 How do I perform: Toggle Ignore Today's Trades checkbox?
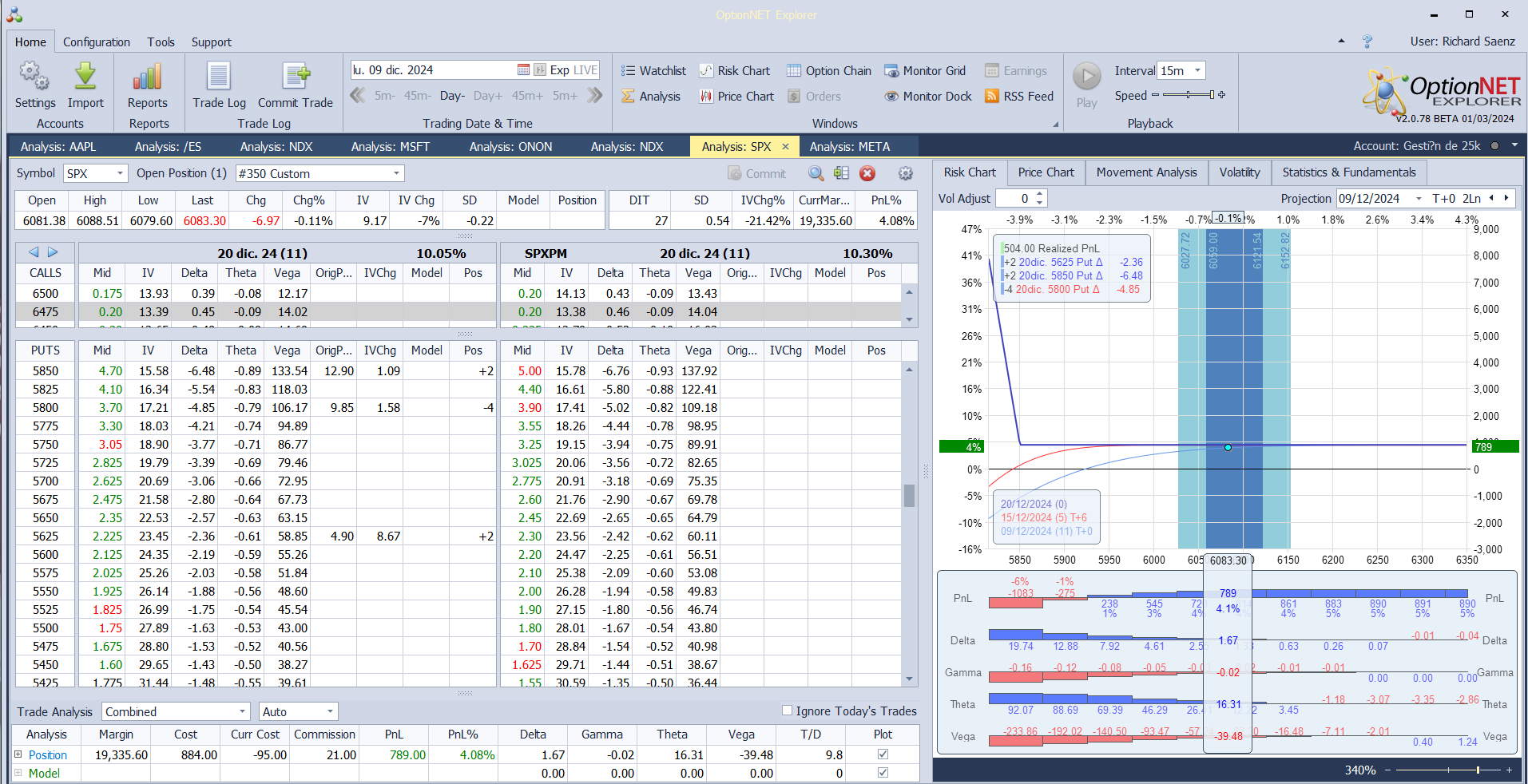787,711
